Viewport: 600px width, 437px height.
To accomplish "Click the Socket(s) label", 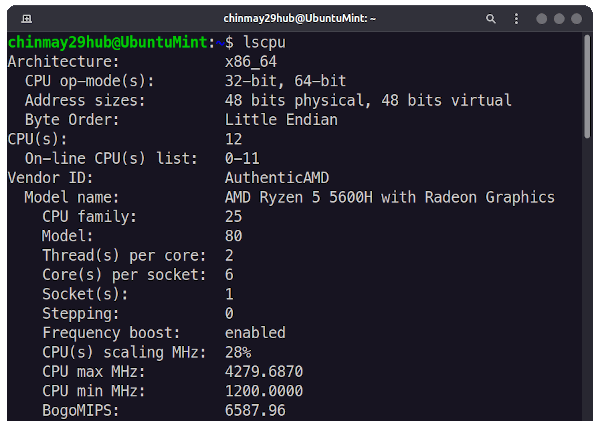I will tap(85, 294).
